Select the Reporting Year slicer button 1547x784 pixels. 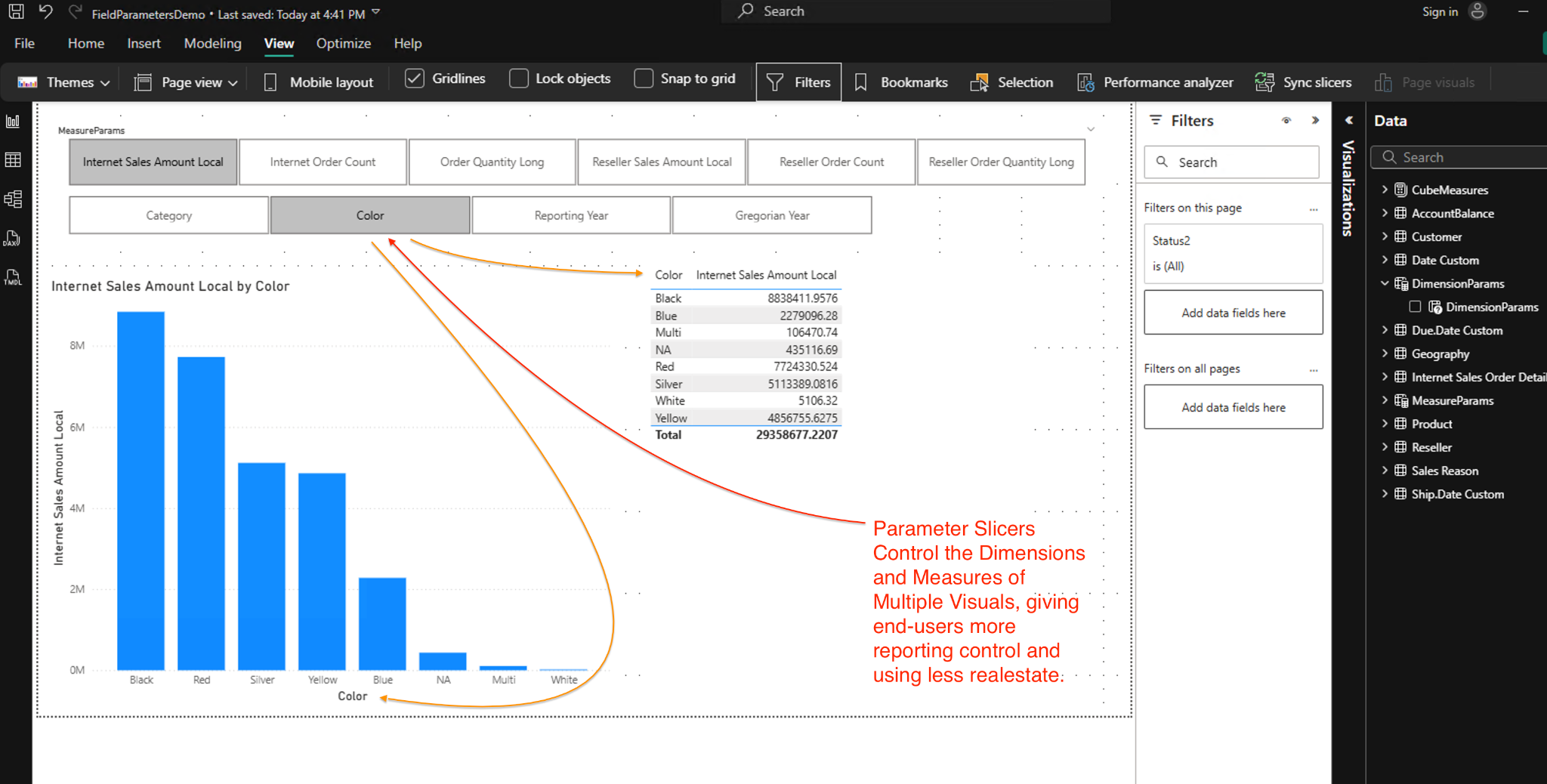(x=571, y=215)
